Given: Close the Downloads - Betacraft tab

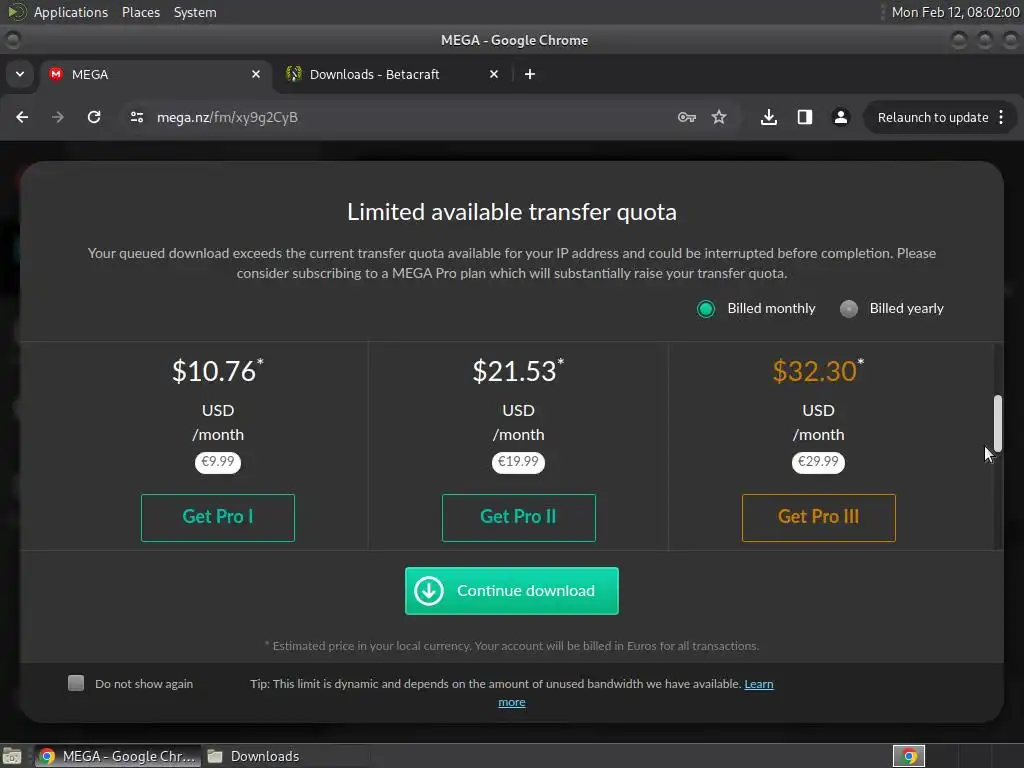Looking at the screenshot, I should point(494,74).
